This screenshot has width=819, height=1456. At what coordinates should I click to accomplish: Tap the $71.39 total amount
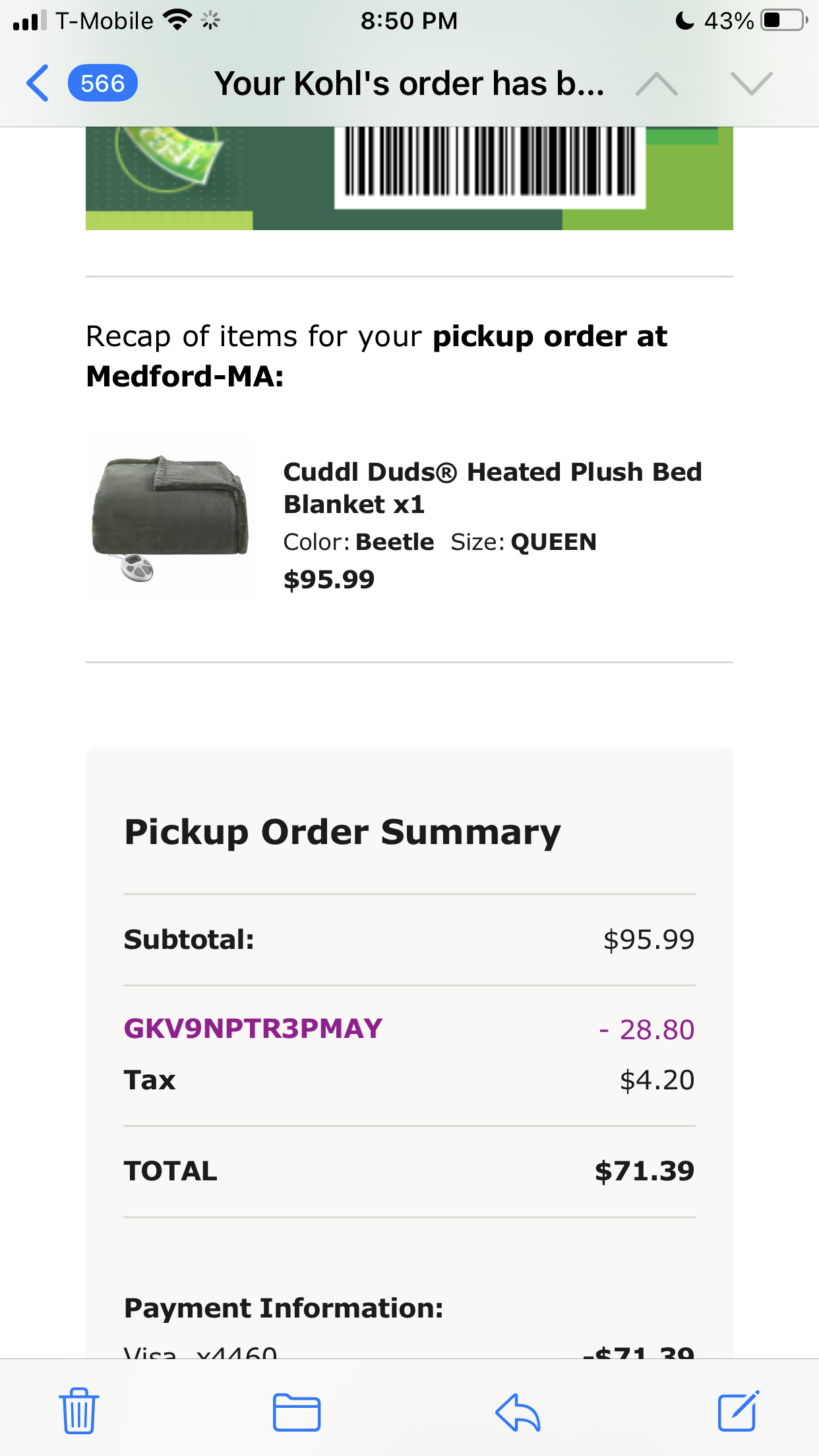[644, 1171]
